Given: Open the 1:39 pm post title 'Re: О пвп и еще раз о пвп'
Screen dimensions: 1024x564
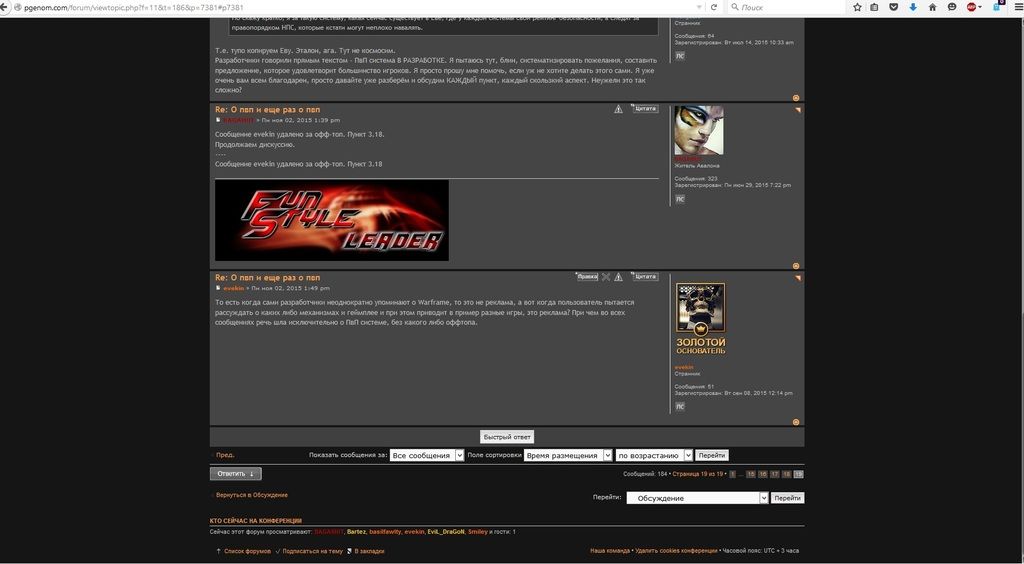Looking at the screenshot, I should click(x=268, y=110).
